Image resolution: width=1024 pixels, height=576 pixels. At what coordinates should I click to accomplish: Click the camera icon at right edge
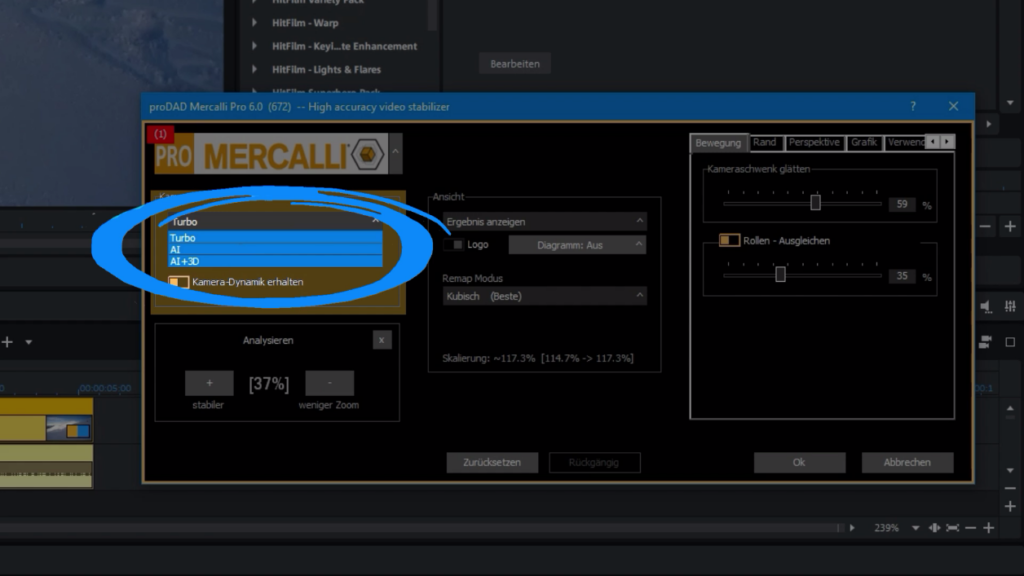pos(985,342)
